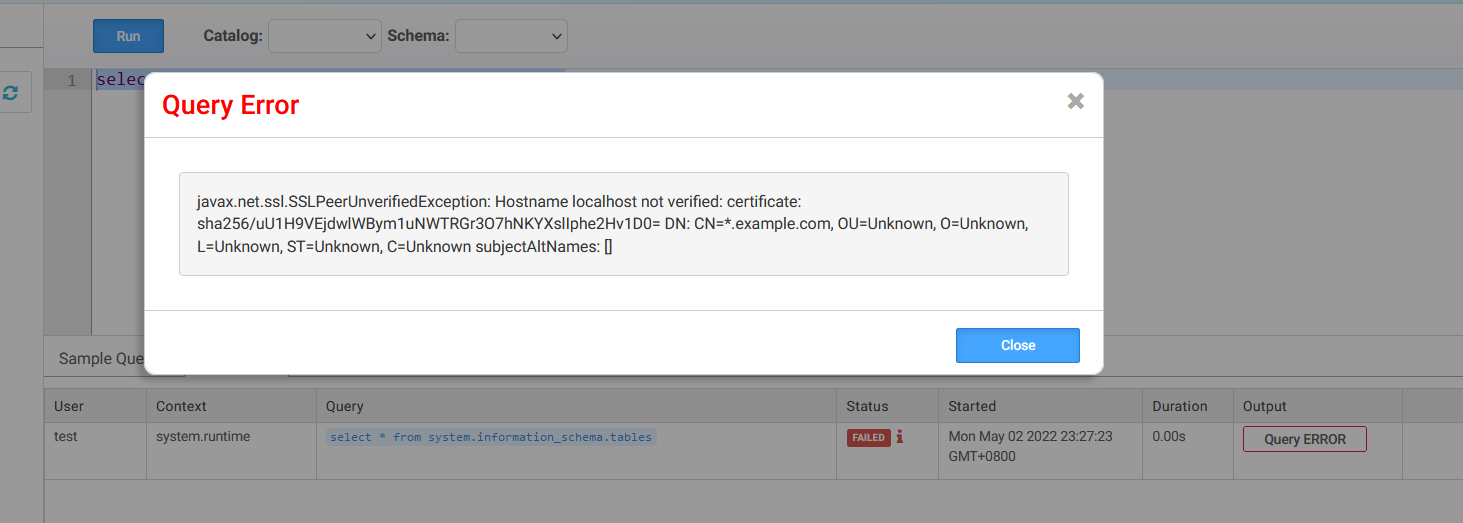This screenshot has height=523, width=1463.
Task: Select the system.runtime context cell
Action: pos(203,437)
